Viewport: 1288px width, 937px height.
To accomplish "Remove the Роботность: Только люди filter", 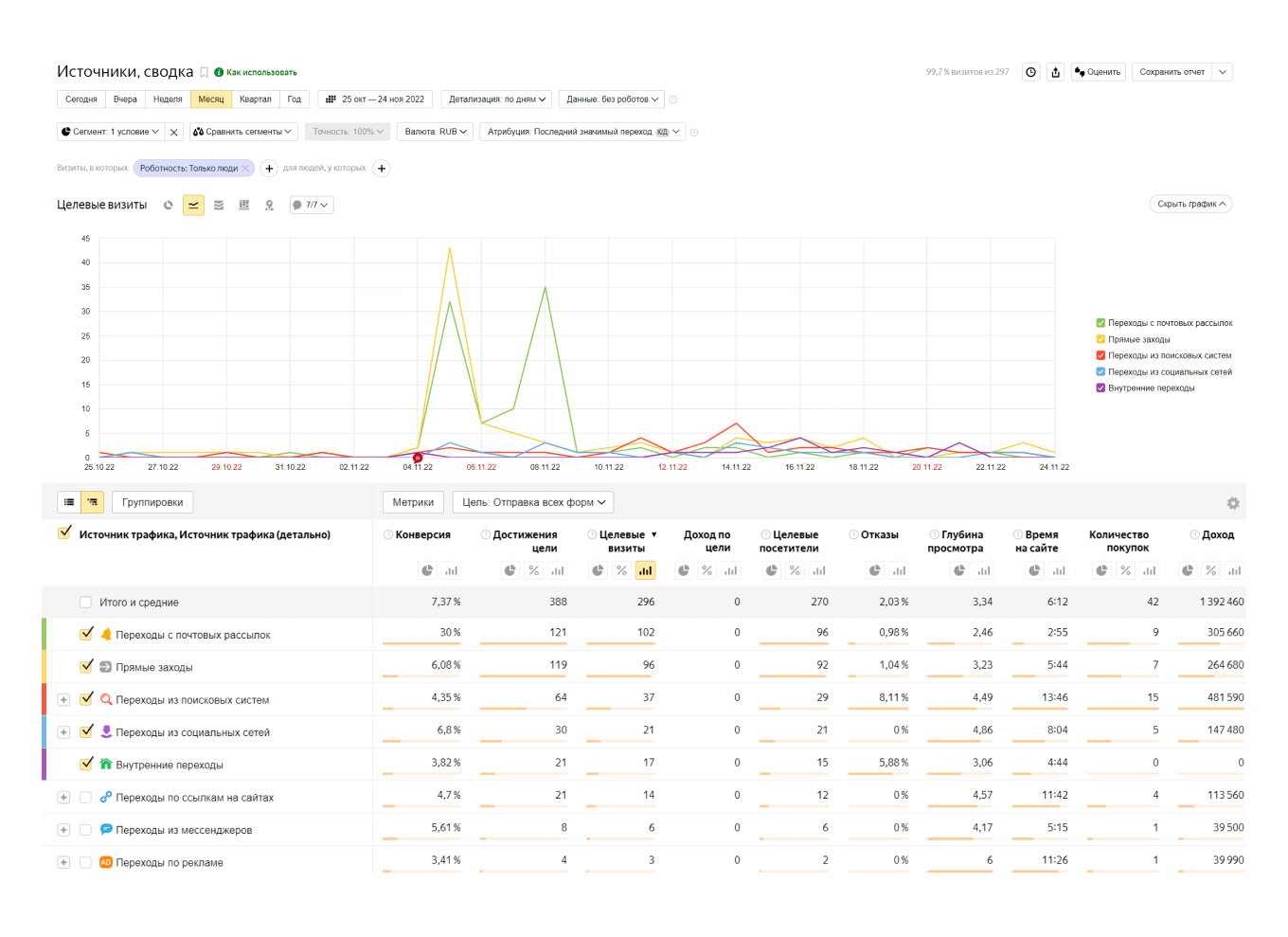I will point(245,169).
